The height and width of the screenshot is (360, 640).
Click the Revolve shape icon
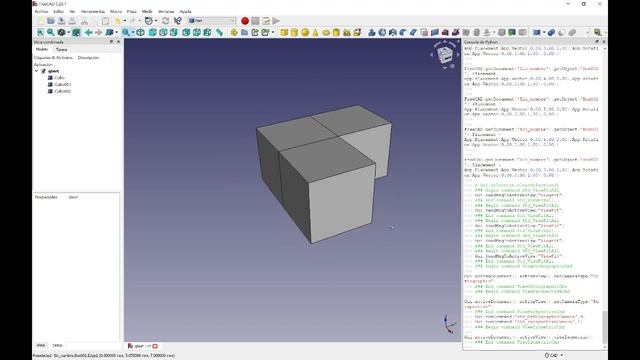point(382,32)
